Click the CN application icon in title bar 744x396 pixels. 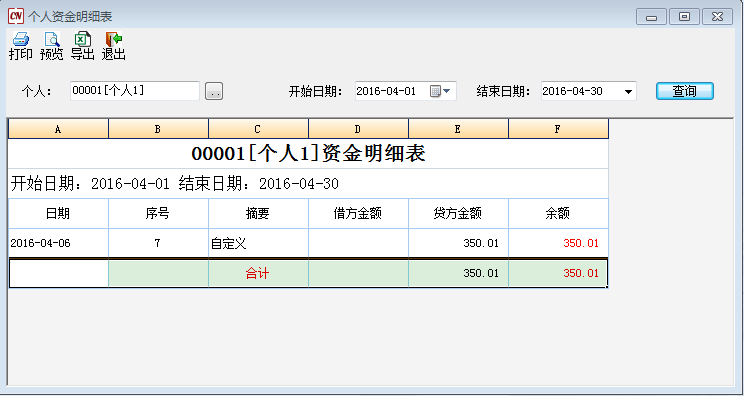pyautogui.click(x=16, y=16)
